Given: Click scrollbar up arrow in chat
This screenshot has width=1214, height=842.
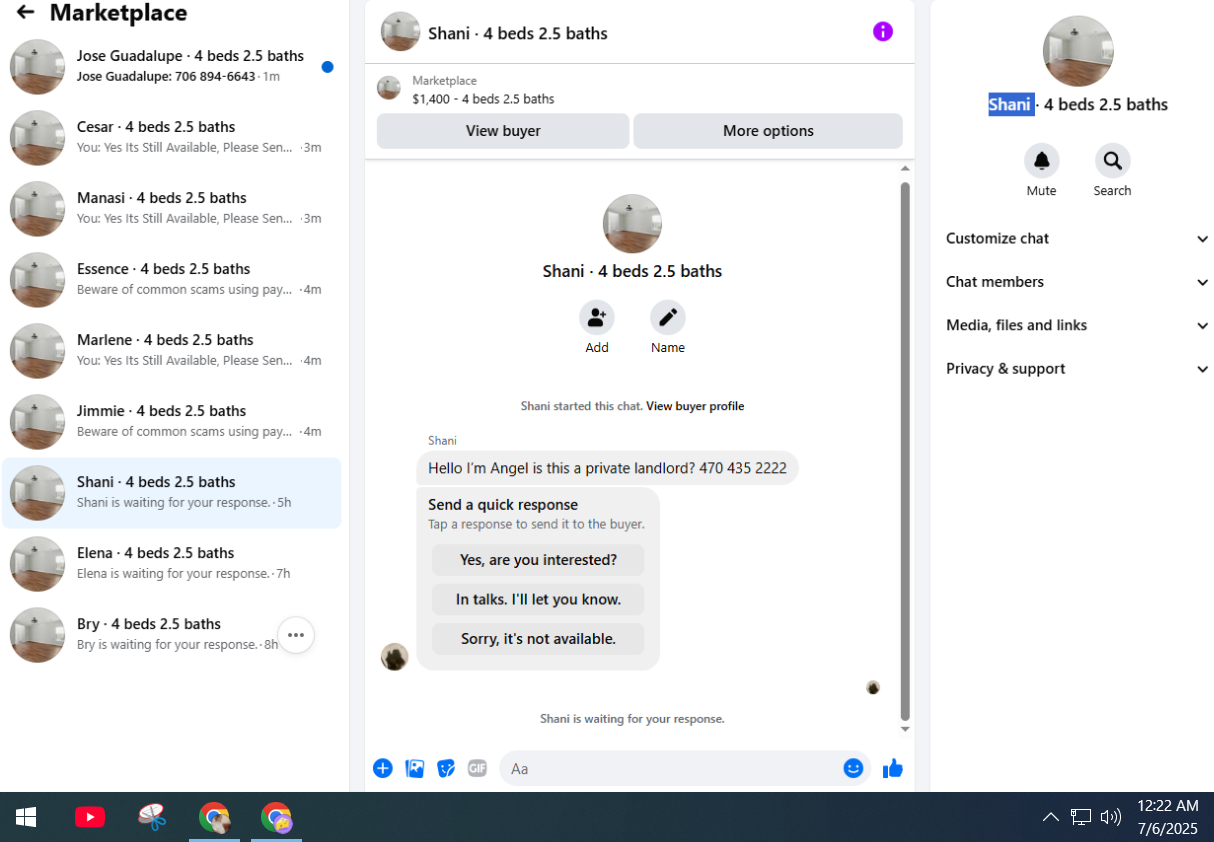Looking at the screenshot, I should (905, 168).
